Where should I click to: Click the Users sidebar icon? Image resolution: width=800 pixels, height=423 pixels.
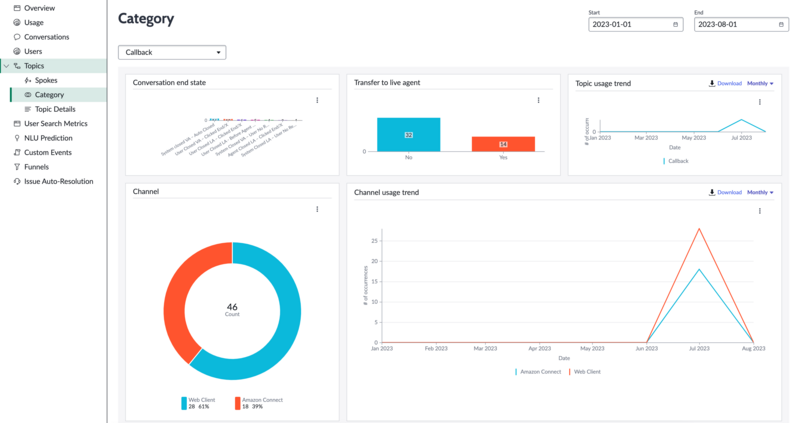pyautogui.click(x=17, y=51)
